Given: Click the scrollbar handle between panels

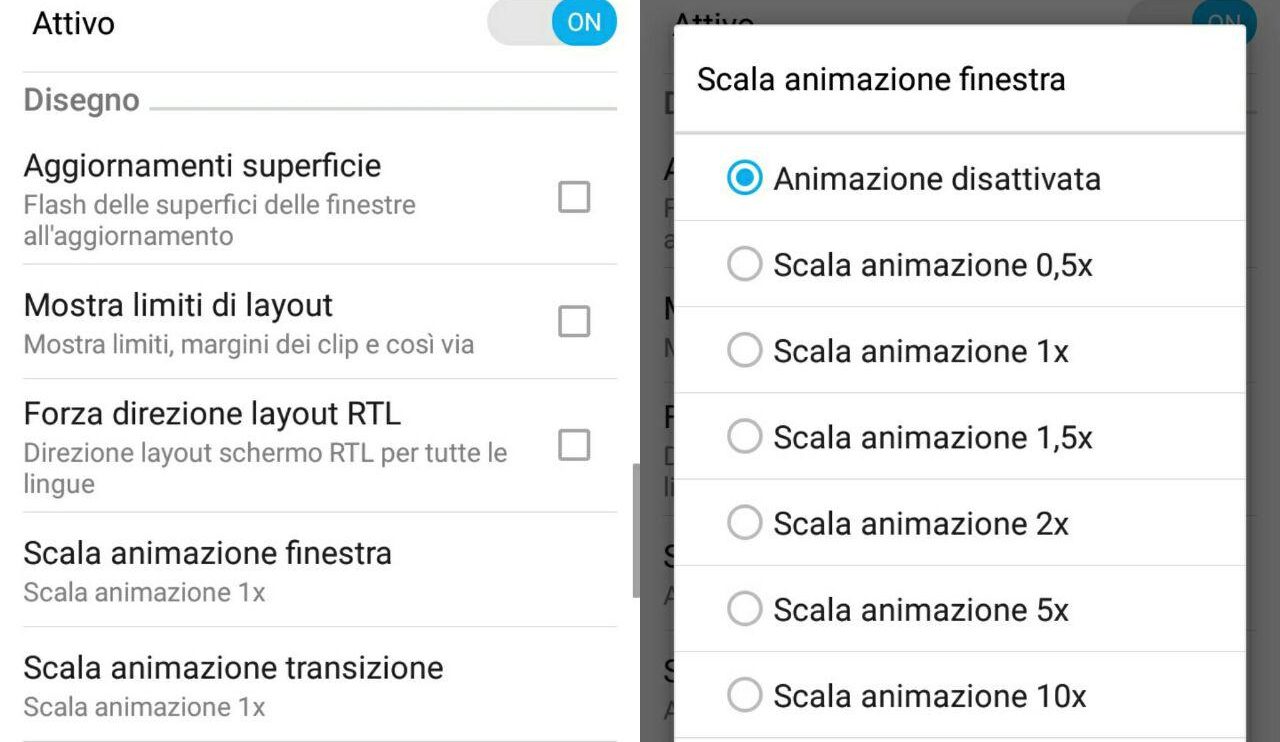Looking at the screenshot, I should (635, 530).
